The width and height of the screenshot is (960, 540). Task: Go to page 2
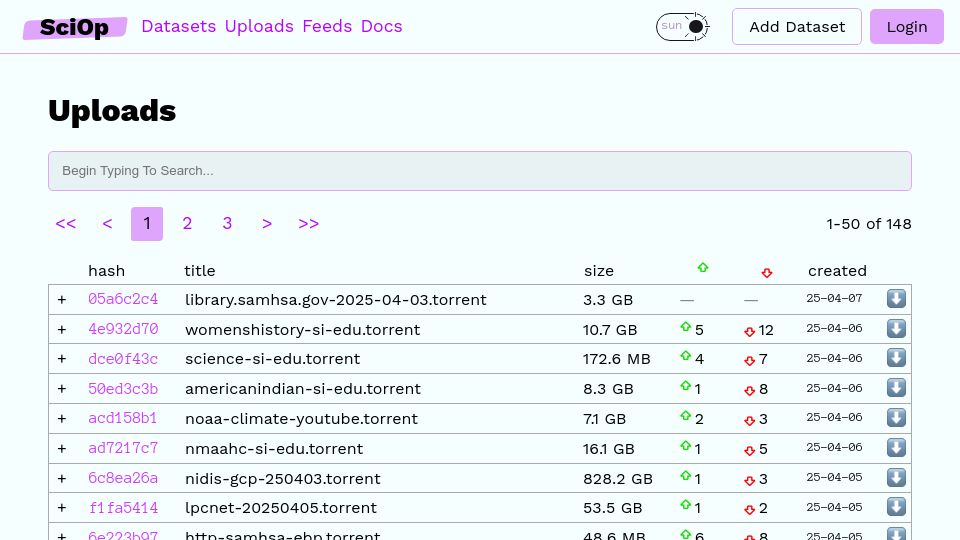pos(187,223)
